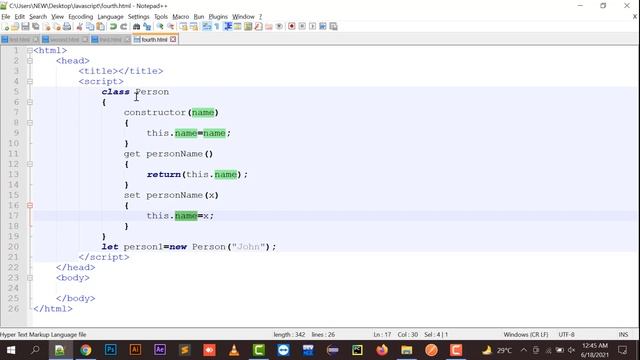Image resolution: width=640 pixels, height=360 pixels.
Task: Click the Synchronize Horizontal Scrolling icon
Action: click(194, 27)
